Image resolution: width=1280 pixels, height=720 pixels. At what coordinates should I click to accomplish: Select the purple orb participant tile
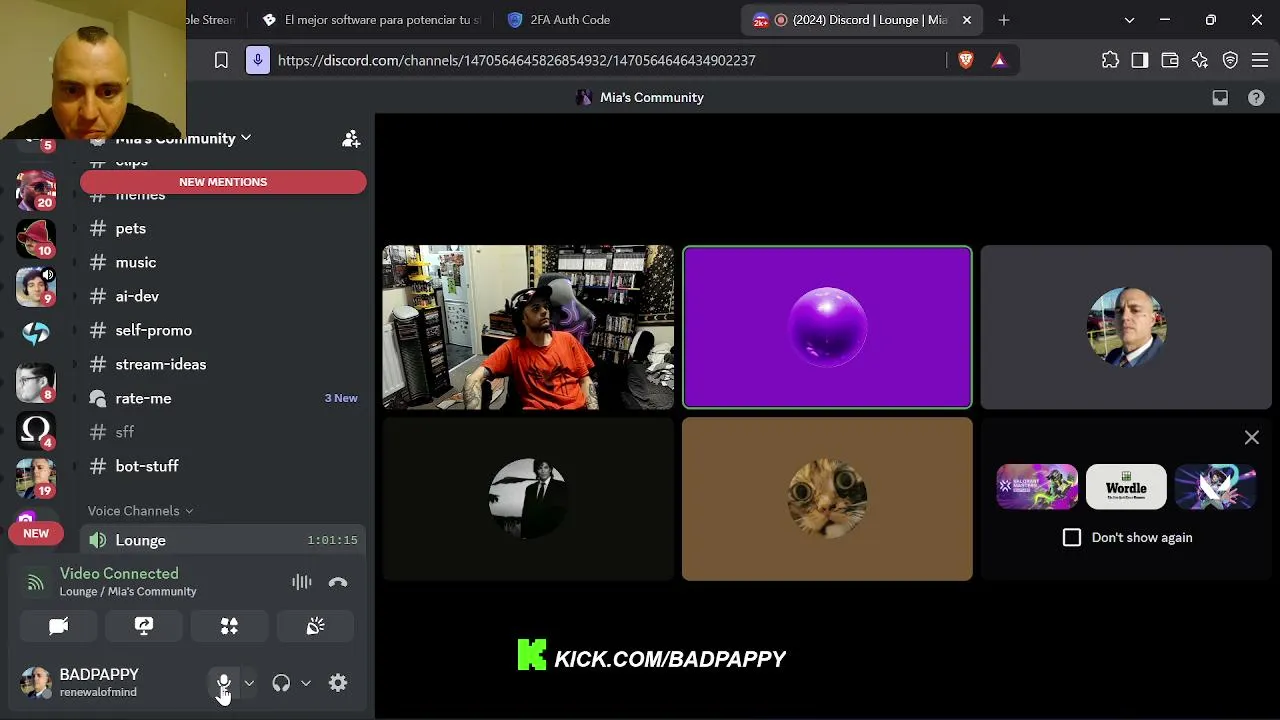coord(827,327)
